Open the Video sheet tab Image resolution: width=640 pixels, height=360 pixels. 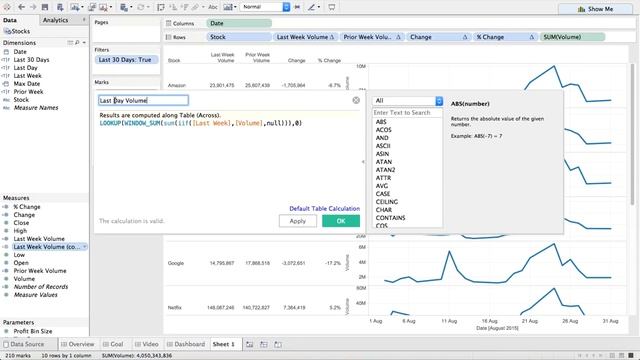click(147, 344)
